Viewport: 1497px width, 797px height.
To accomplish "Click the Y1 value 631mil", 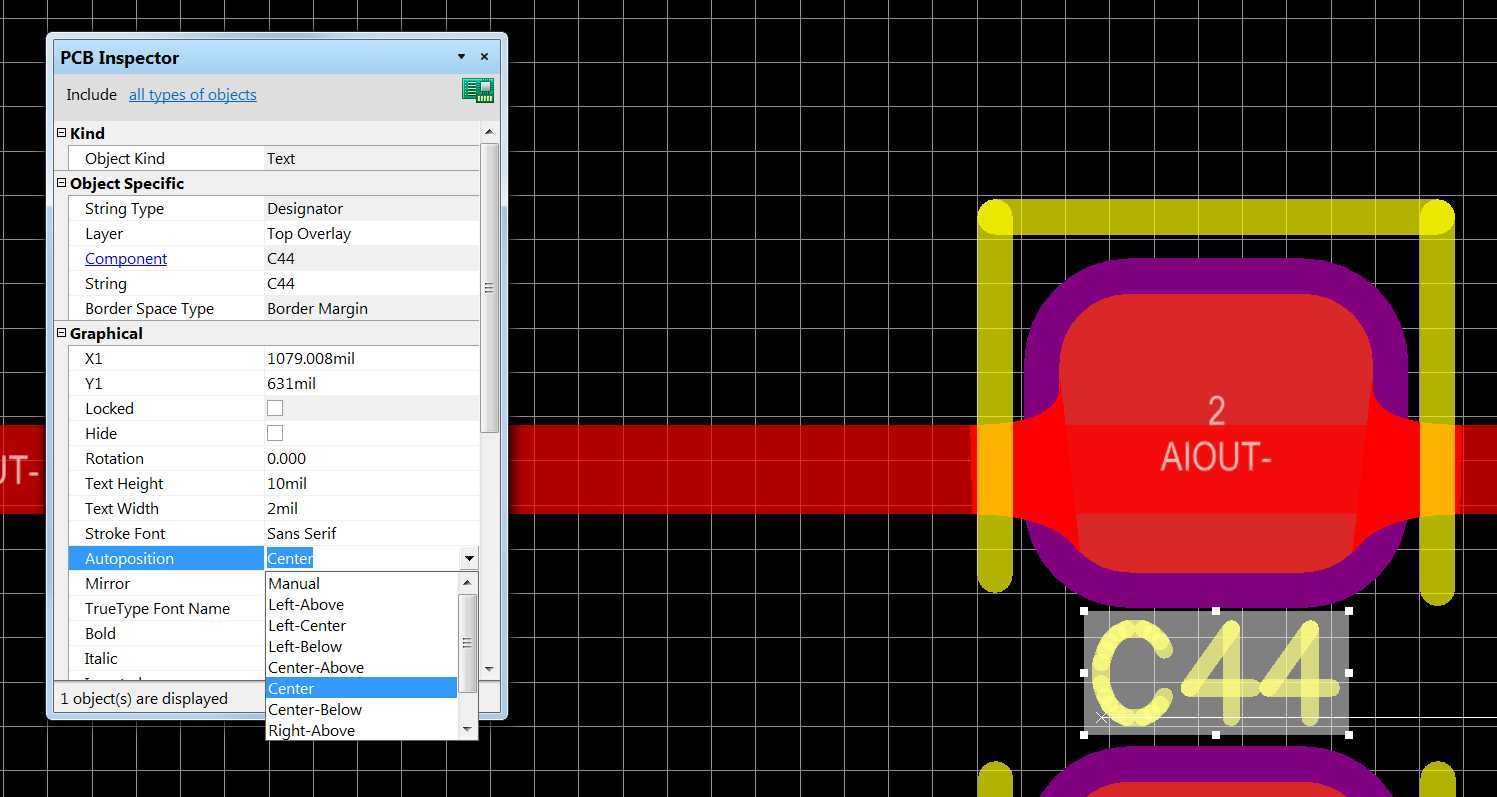I will [291, 383].
